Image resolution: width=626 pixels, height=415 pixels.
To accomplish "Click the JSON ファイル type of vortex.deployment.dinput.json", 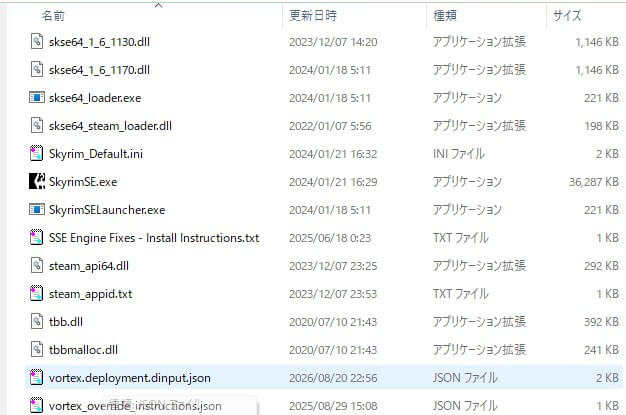I will (465, 378).
